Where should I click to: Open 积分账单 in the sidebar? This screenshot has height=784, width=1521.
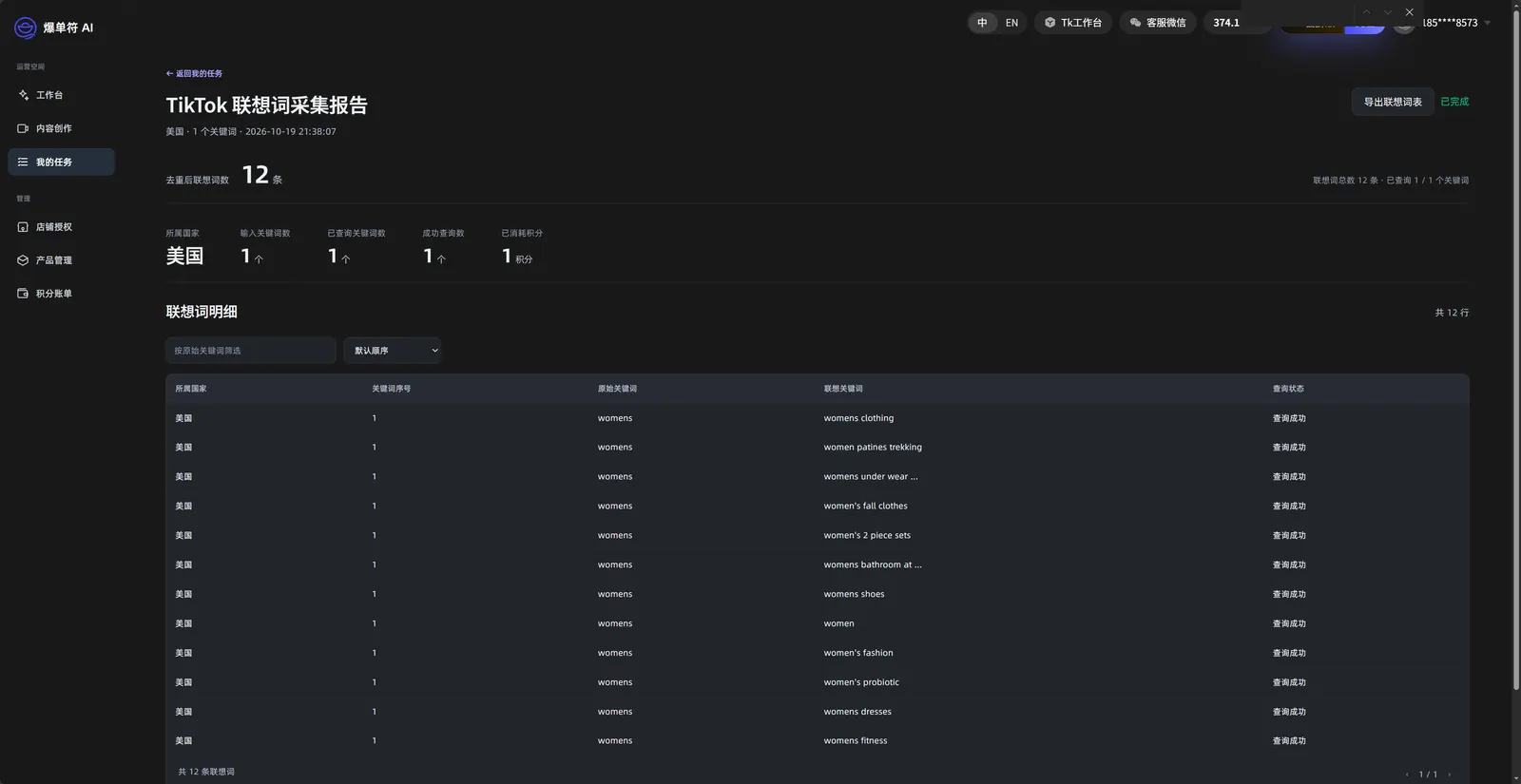[x=61, y=294]
